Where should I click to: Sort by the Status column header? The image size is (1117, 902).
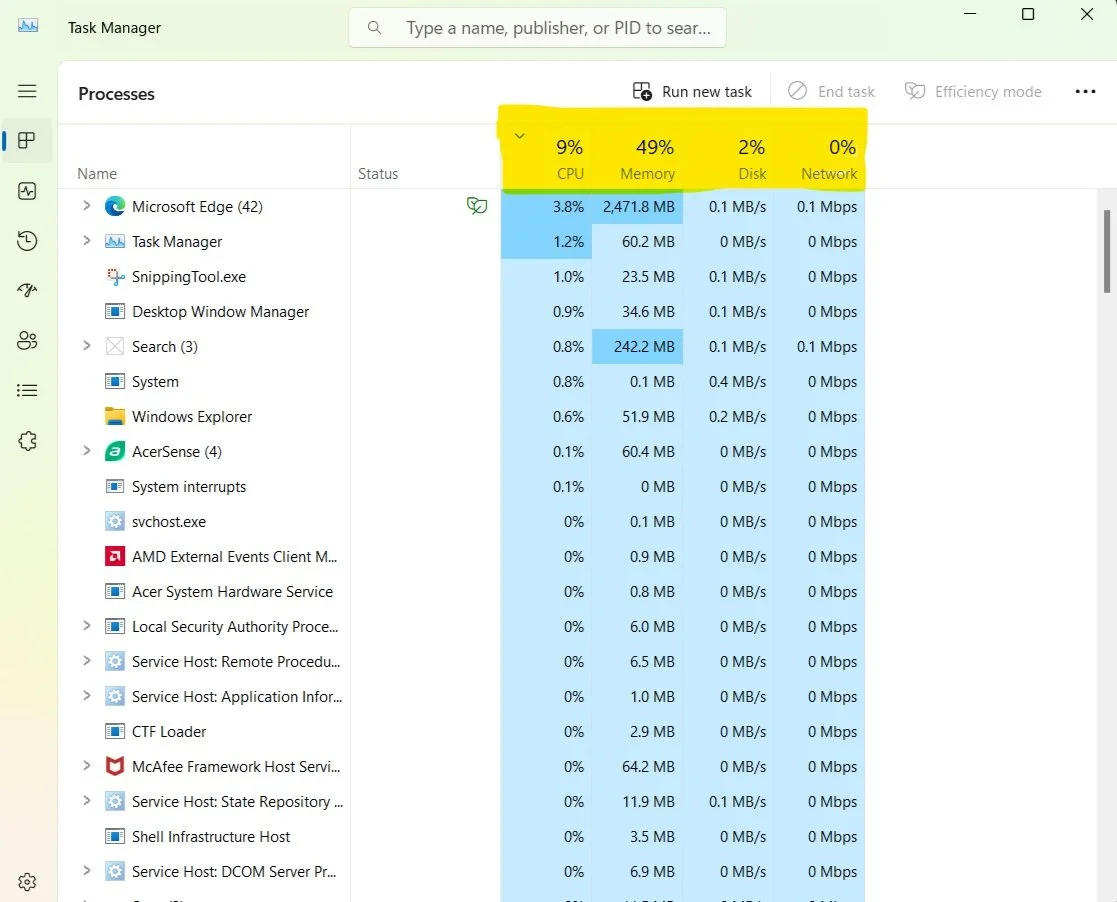point(425,157)
